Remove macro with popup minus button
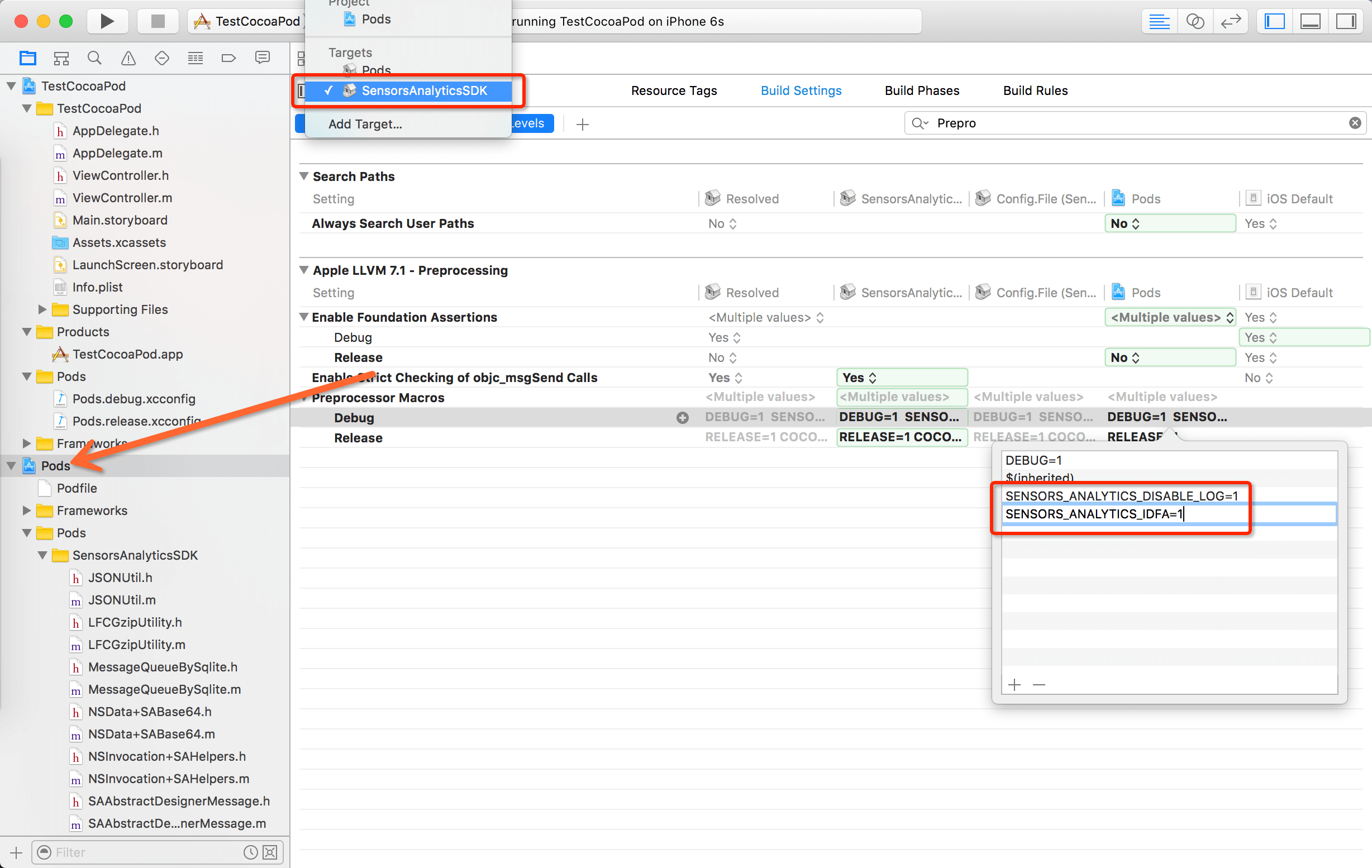The image size is (1372, 868). (1038, 685)
